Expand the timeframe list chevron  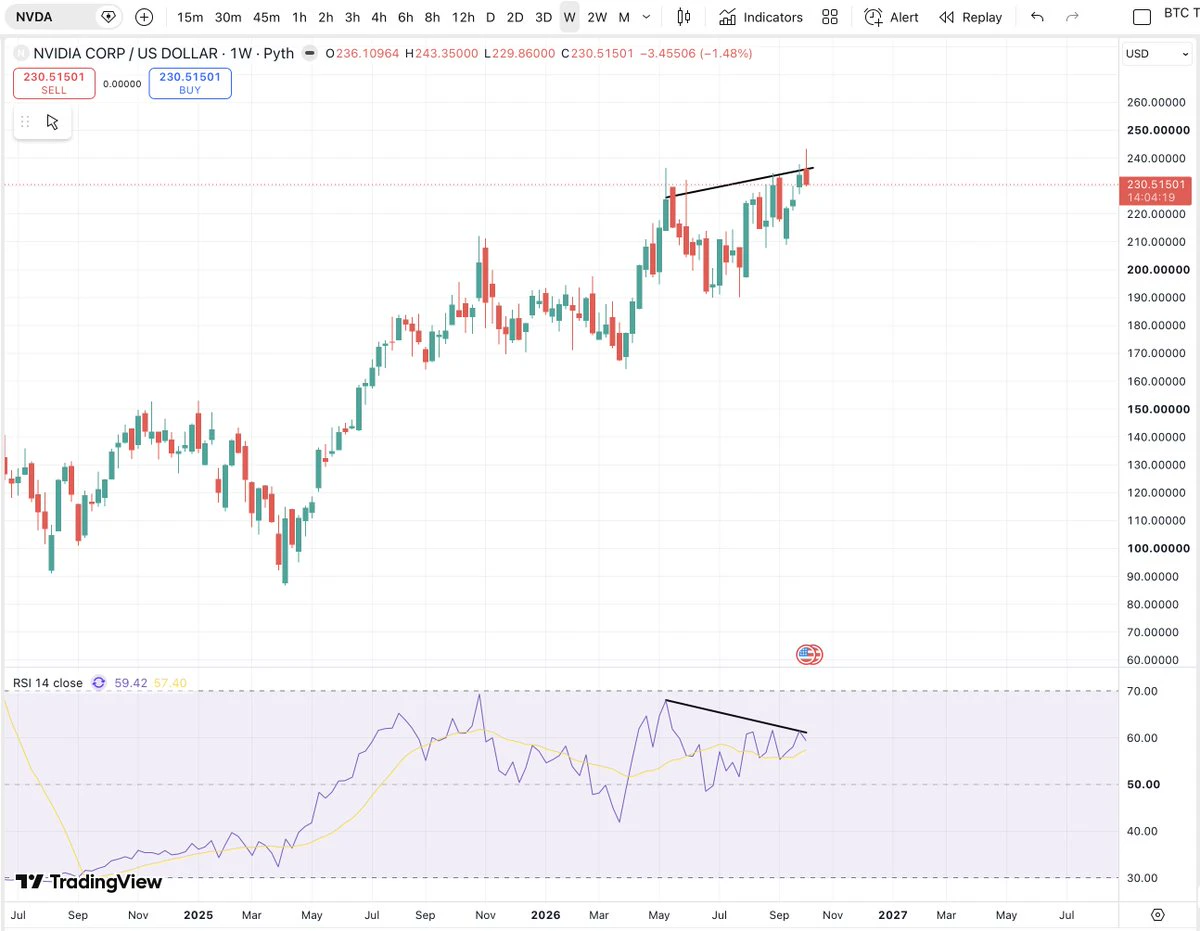tap(647, 17)
